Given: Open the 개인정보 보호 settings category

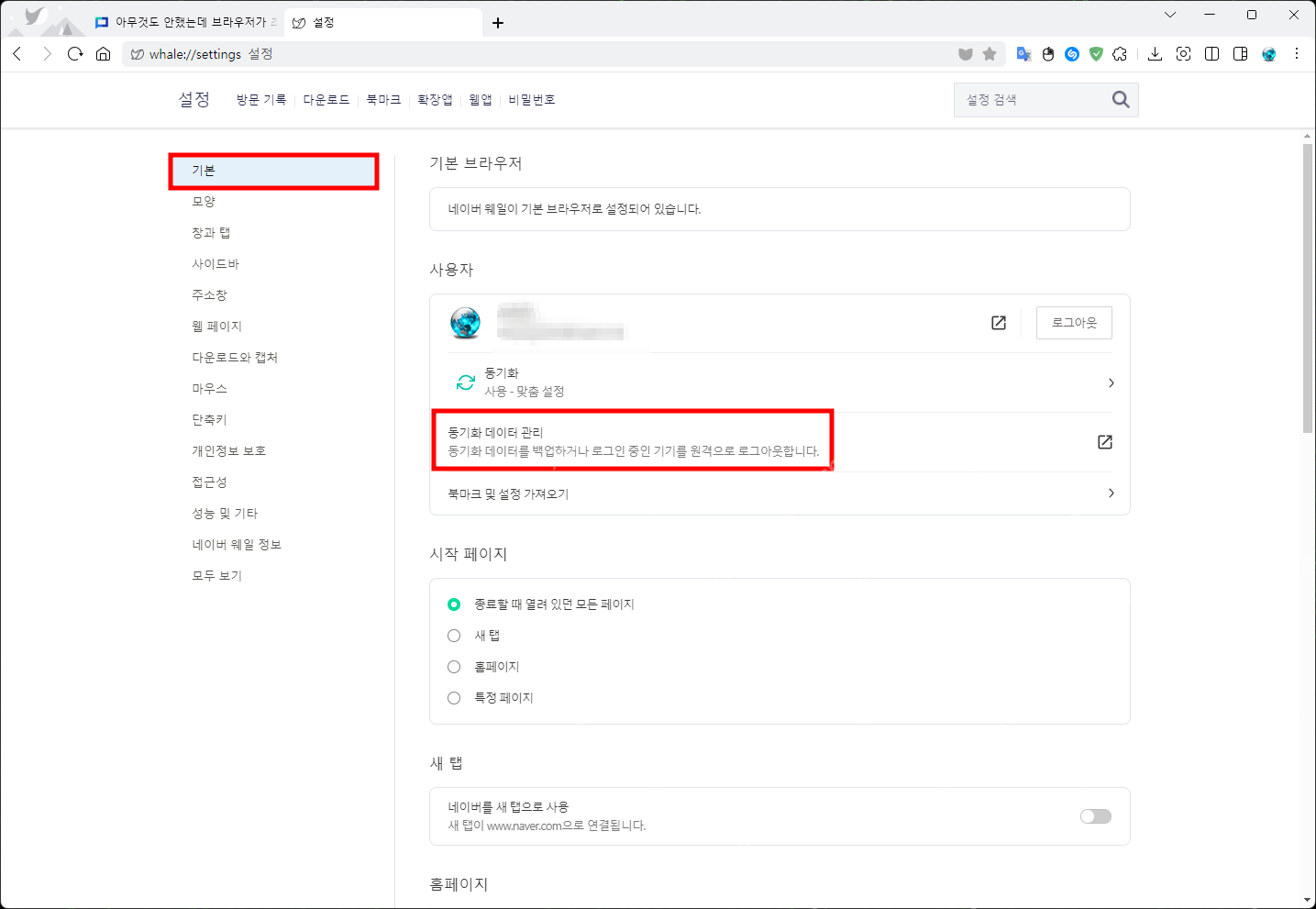Looking at the screenshot, I should pos(229,451).
